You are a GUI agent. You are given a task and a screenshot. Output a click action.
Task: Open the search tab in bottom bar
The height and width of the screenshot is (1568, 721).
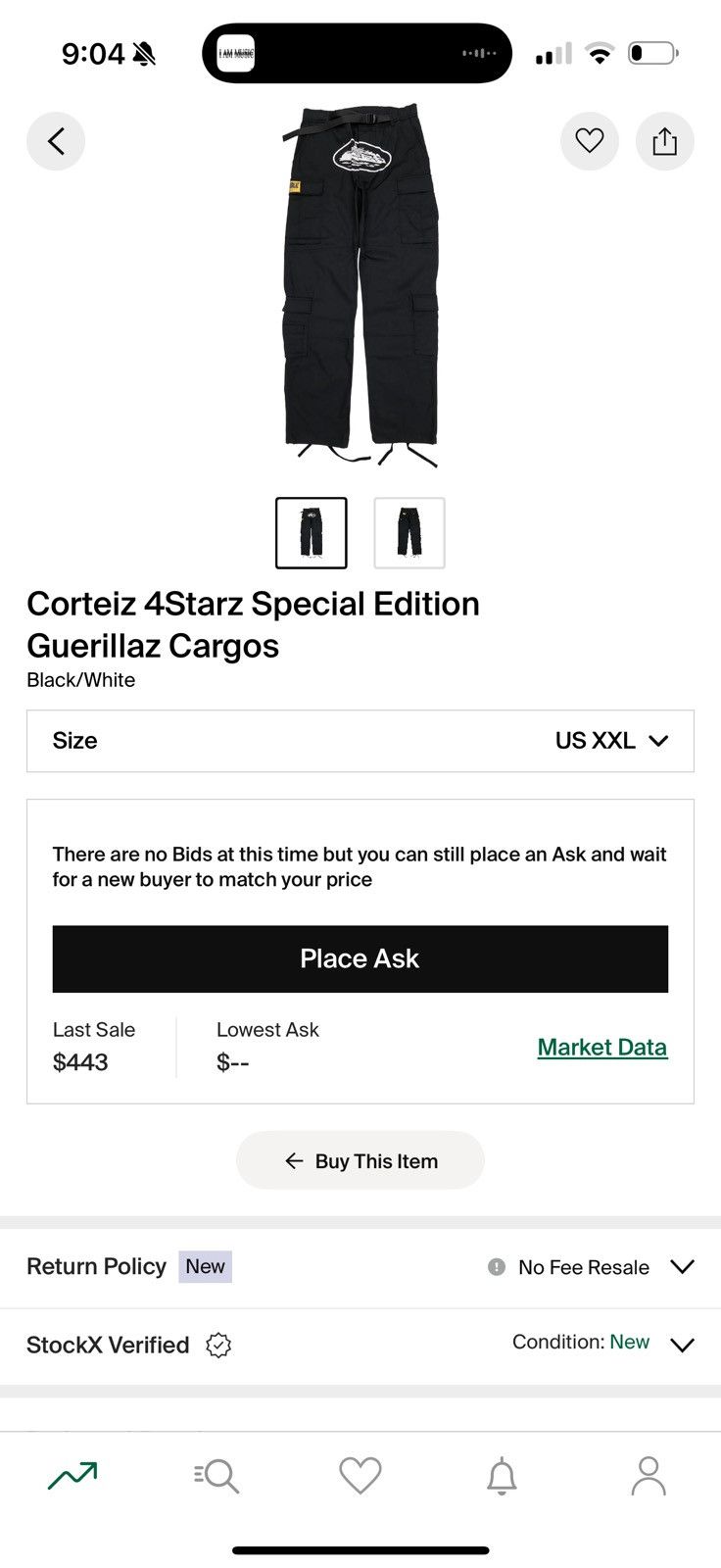pyautogui.click(x=216, y=1475)
